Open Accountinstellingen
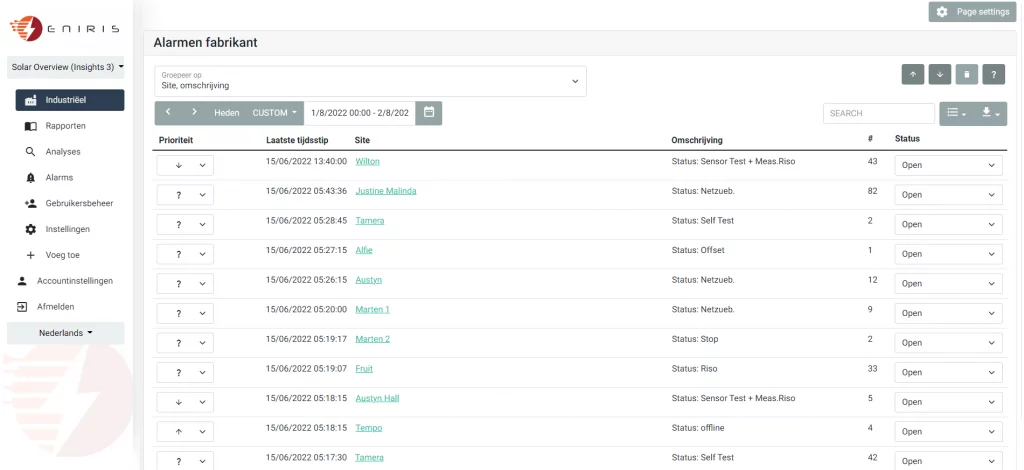 pyautogui.click(x=74, y=281)
